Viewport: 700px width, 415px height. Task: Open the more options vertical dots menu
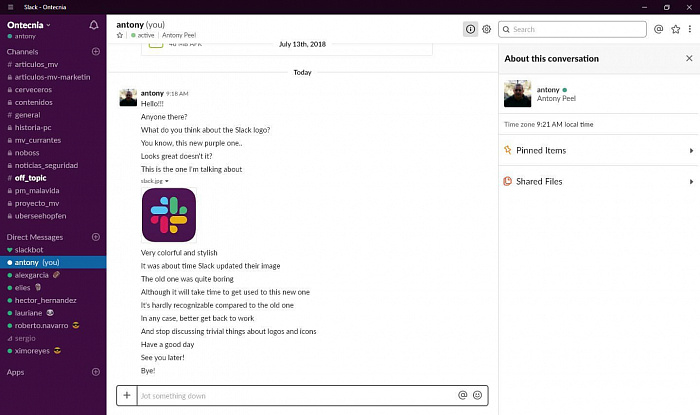tap(690, 29)
